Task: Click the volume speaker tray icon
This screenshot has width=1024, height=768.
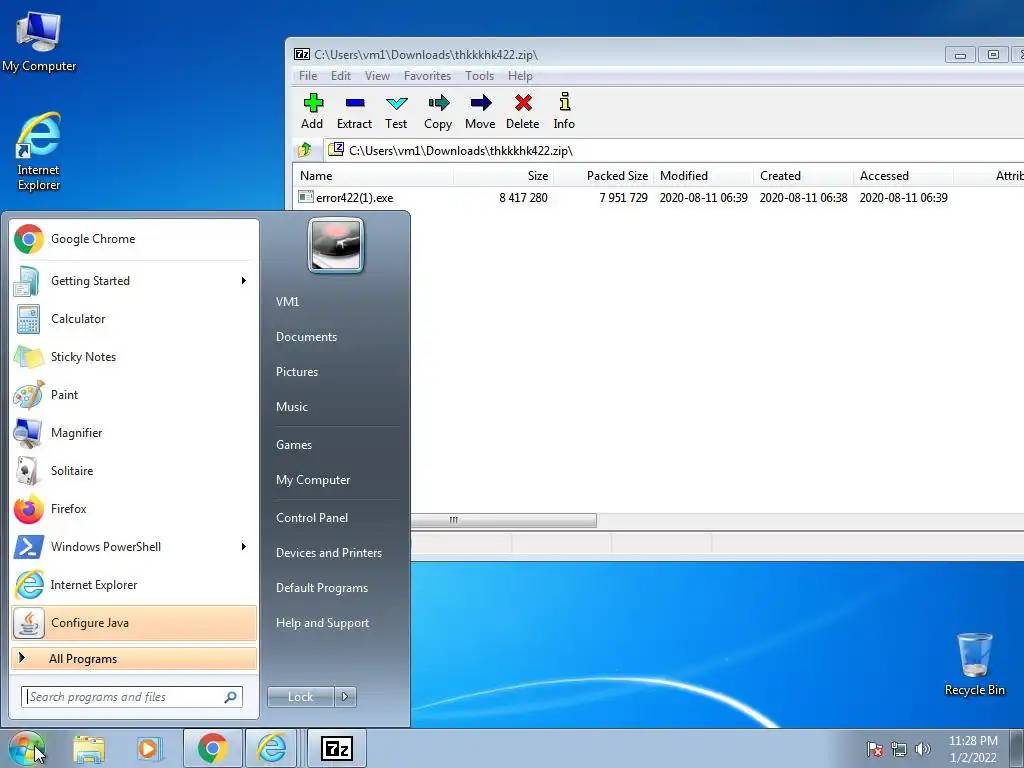Action: click(923, 749)
